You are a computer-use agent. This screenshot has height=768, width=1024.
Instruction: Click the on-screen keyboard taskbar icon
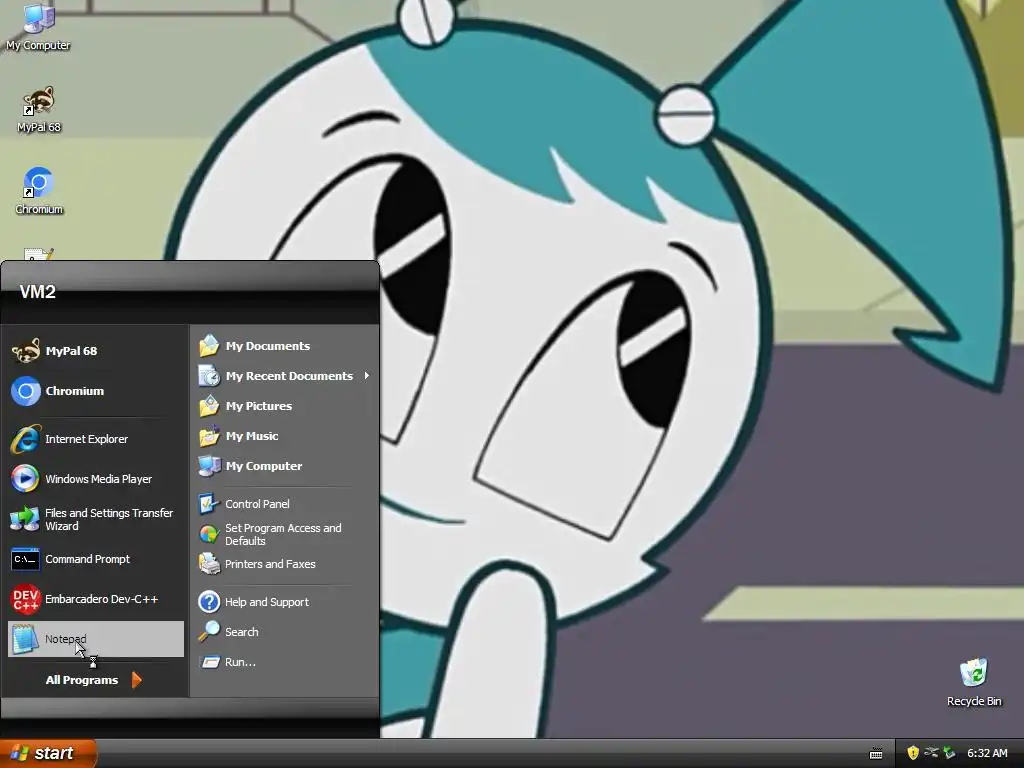tap(876, 754)
